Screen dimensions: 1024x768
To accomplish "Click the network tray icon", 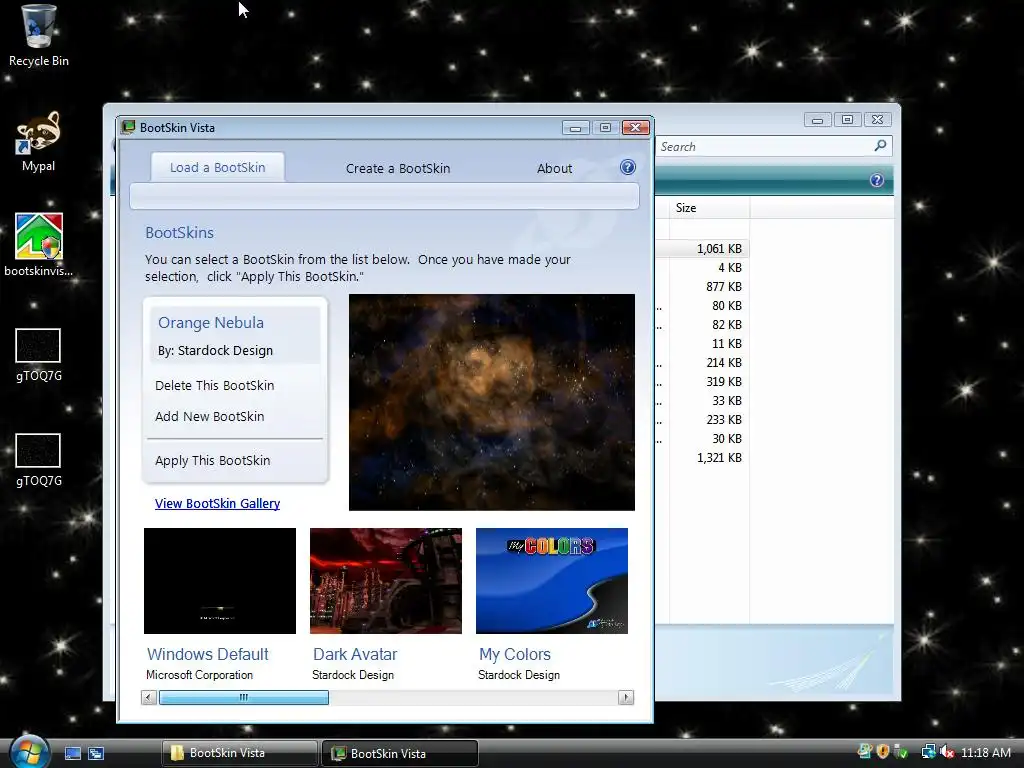I will 928,752.
